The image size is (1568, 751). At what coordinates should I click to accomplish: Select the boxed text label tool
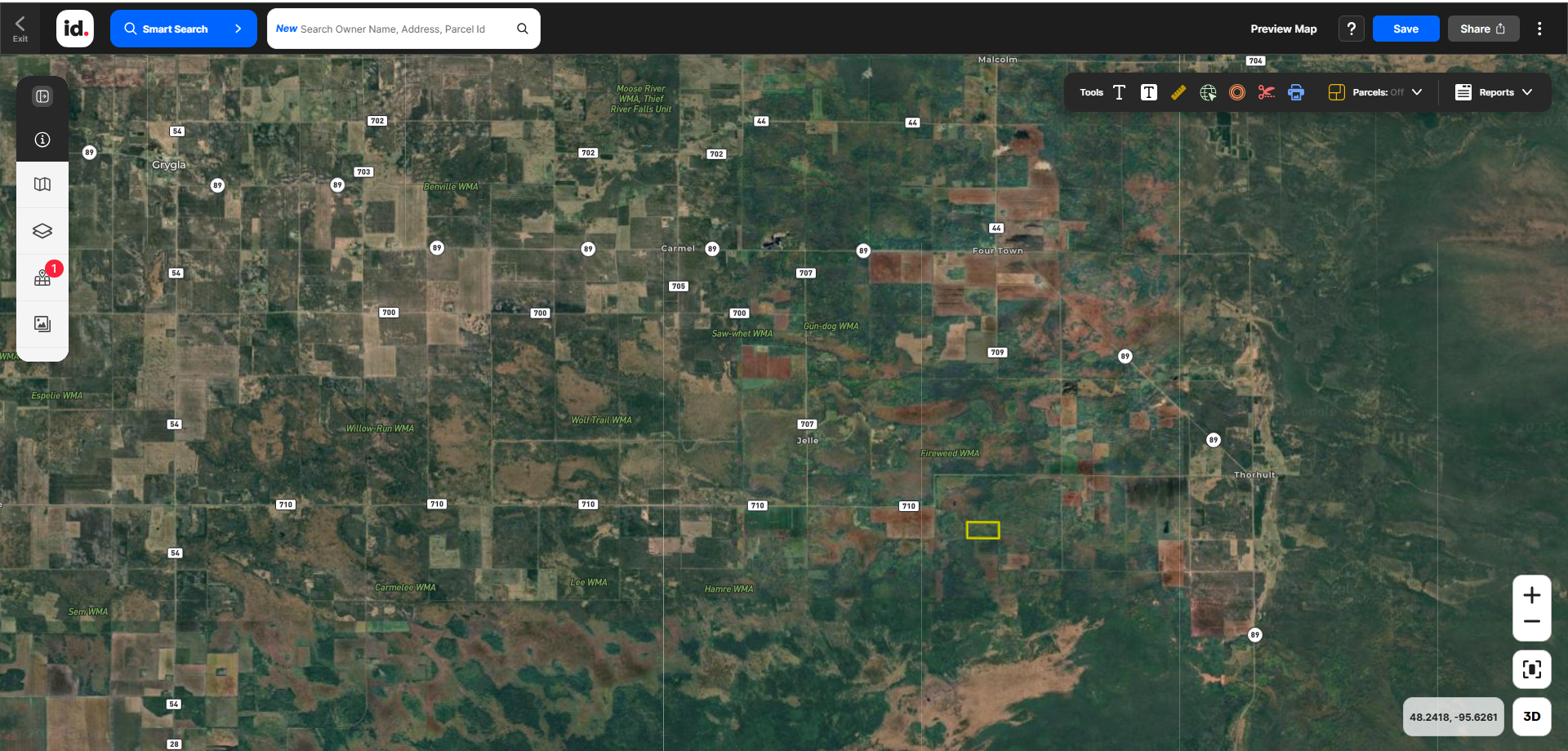click(1148, 92)
